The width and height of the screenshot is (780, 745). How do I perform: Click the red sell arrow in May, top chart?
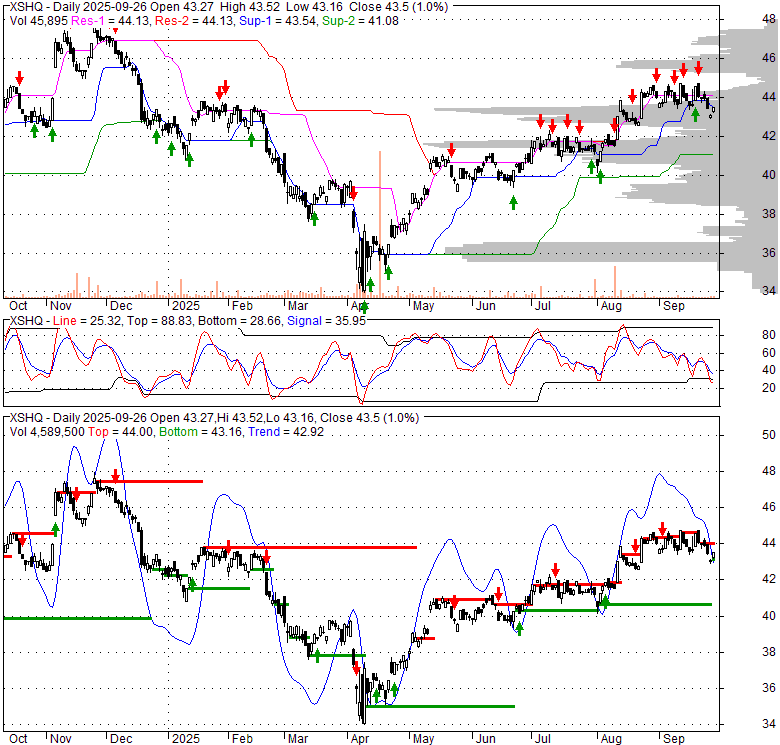(x=451, y=150)
